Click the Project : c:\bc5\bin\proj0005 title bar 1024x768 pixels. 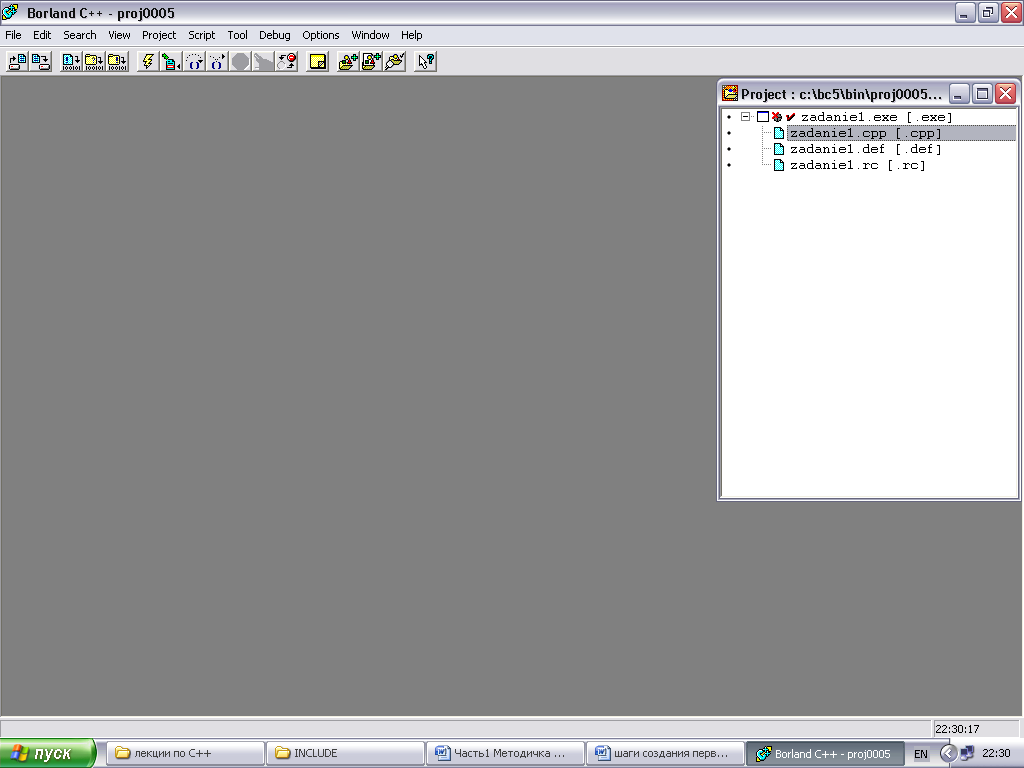[x=841, y=94]
